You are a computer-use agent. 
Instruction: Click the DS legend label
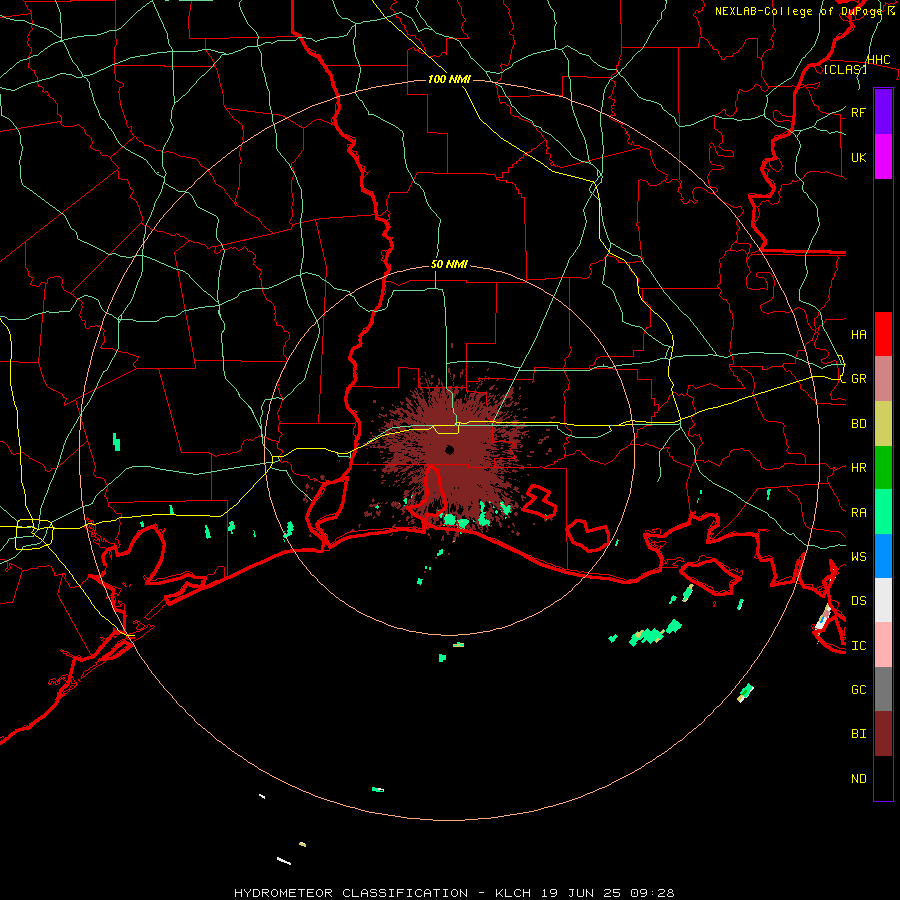click(859, 601)
